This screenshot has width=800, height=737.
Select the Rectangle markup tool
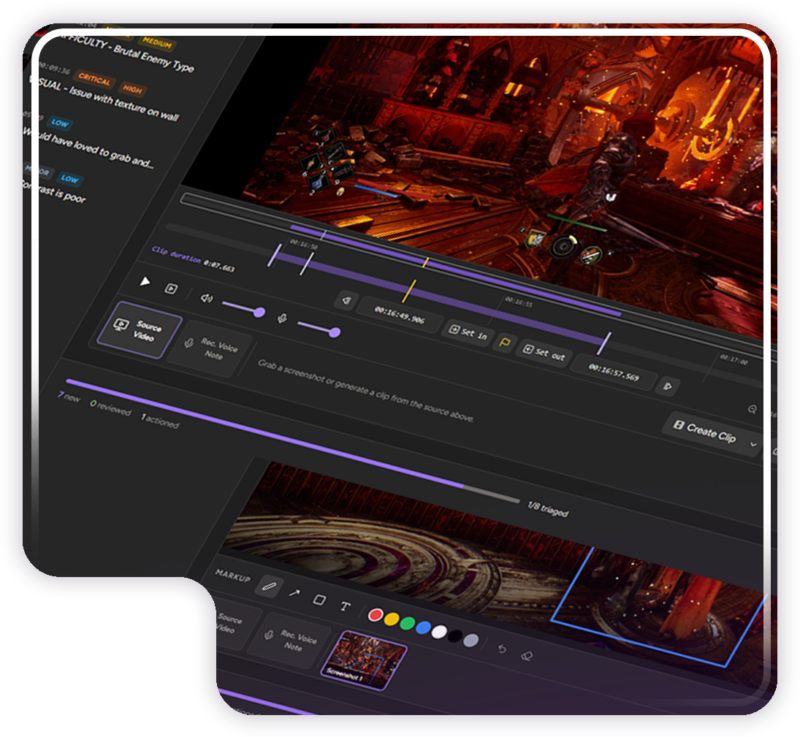(319, 599)
